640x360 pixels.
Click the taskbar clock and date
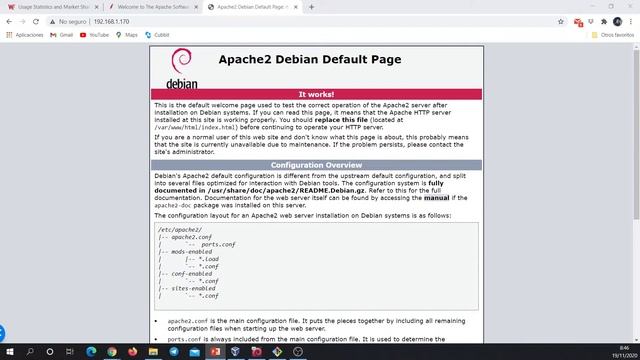point(624,352)
